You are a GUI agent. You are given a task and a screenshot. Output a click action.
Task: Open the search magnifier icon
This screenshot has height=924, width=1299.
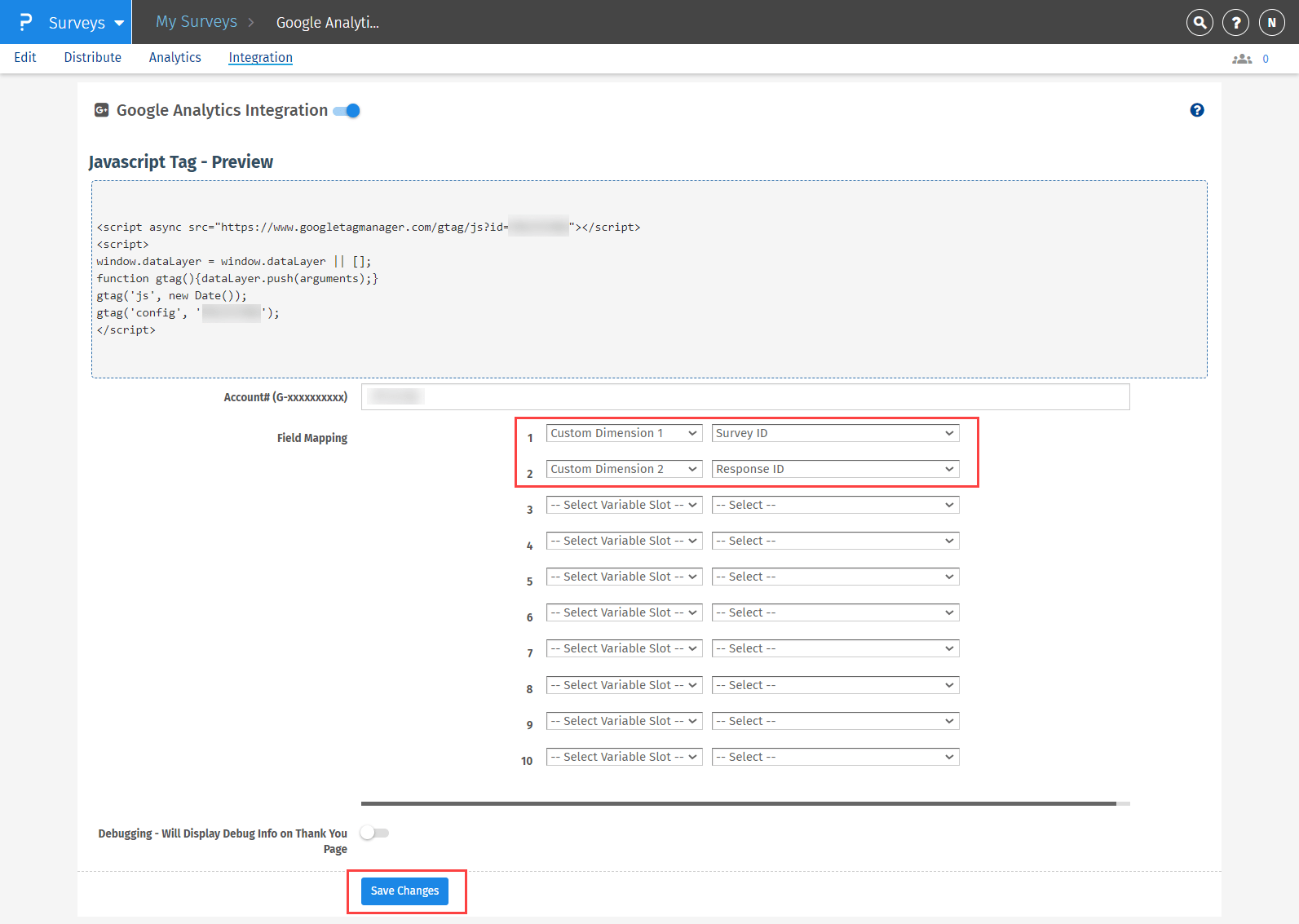pyautogui.click(x=1200, y=23)
